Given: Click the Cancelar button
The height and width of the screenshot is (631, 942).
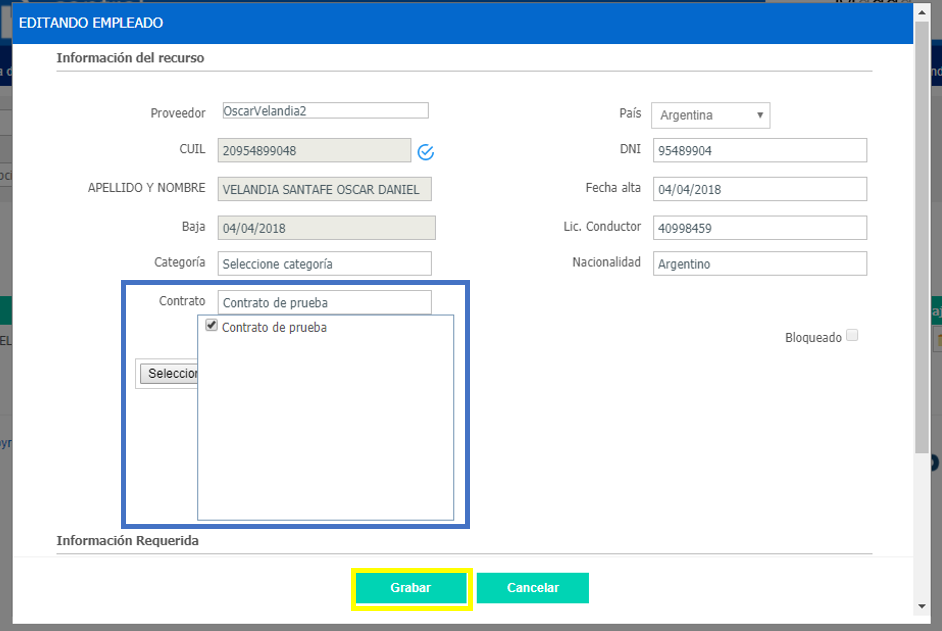Looking at the screenshot, I should 533,588.
